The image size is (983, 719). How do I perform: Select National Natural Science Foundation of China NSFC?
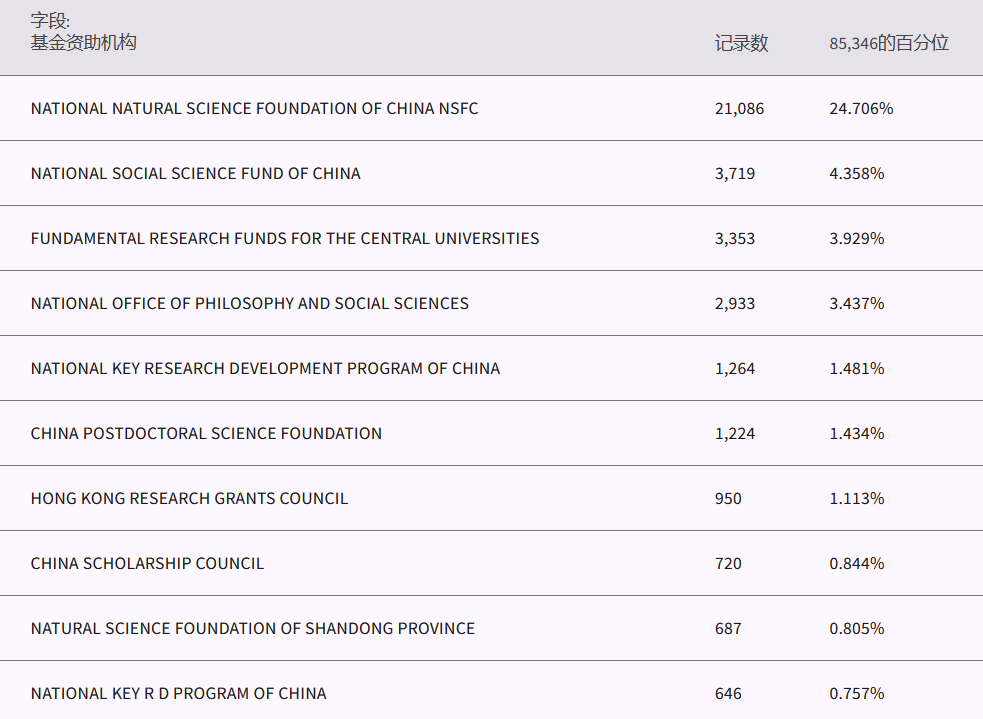(x=254, y=108)
